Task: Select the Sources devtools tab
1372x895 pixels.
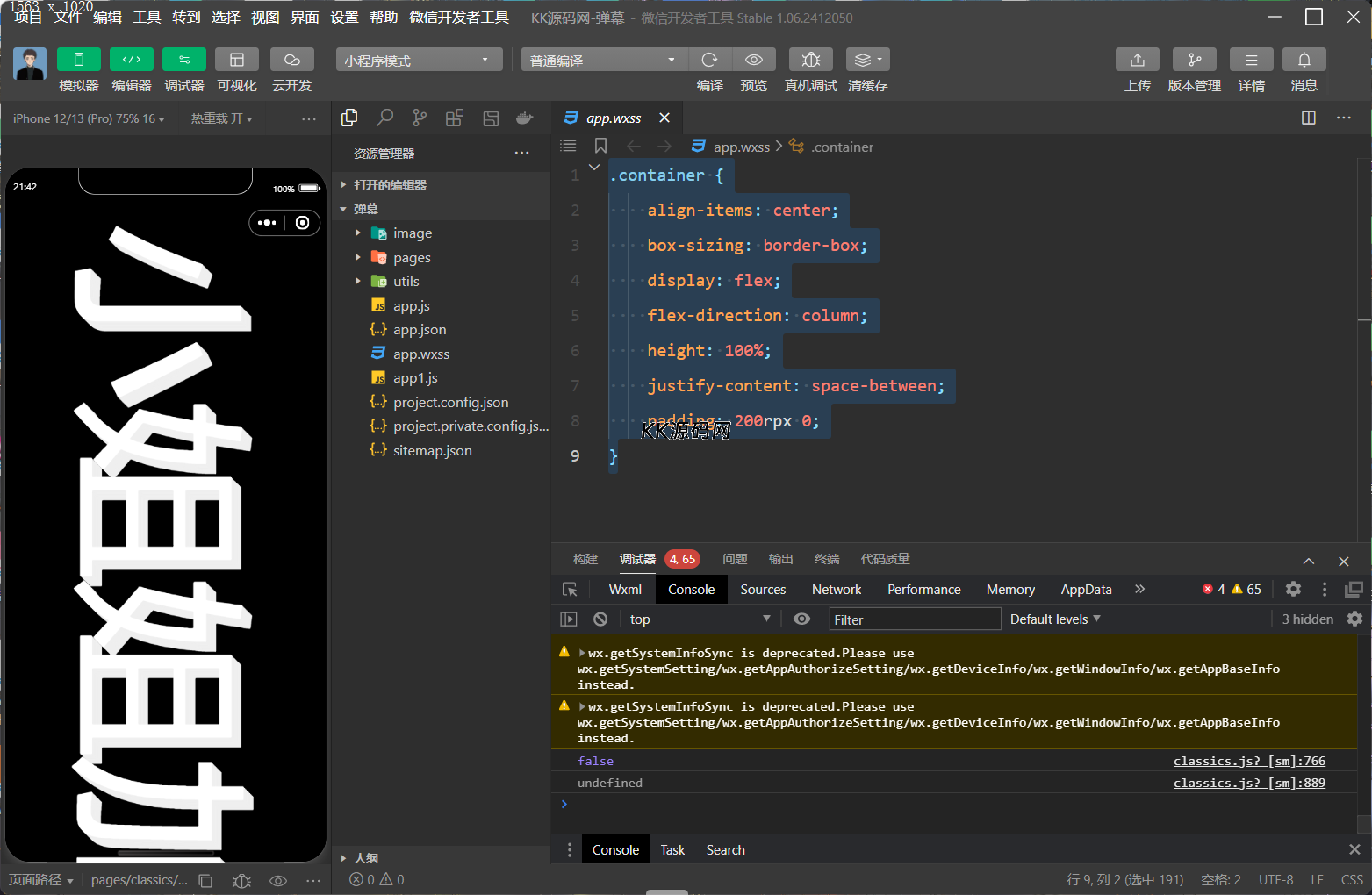Action: pos(763,590)
